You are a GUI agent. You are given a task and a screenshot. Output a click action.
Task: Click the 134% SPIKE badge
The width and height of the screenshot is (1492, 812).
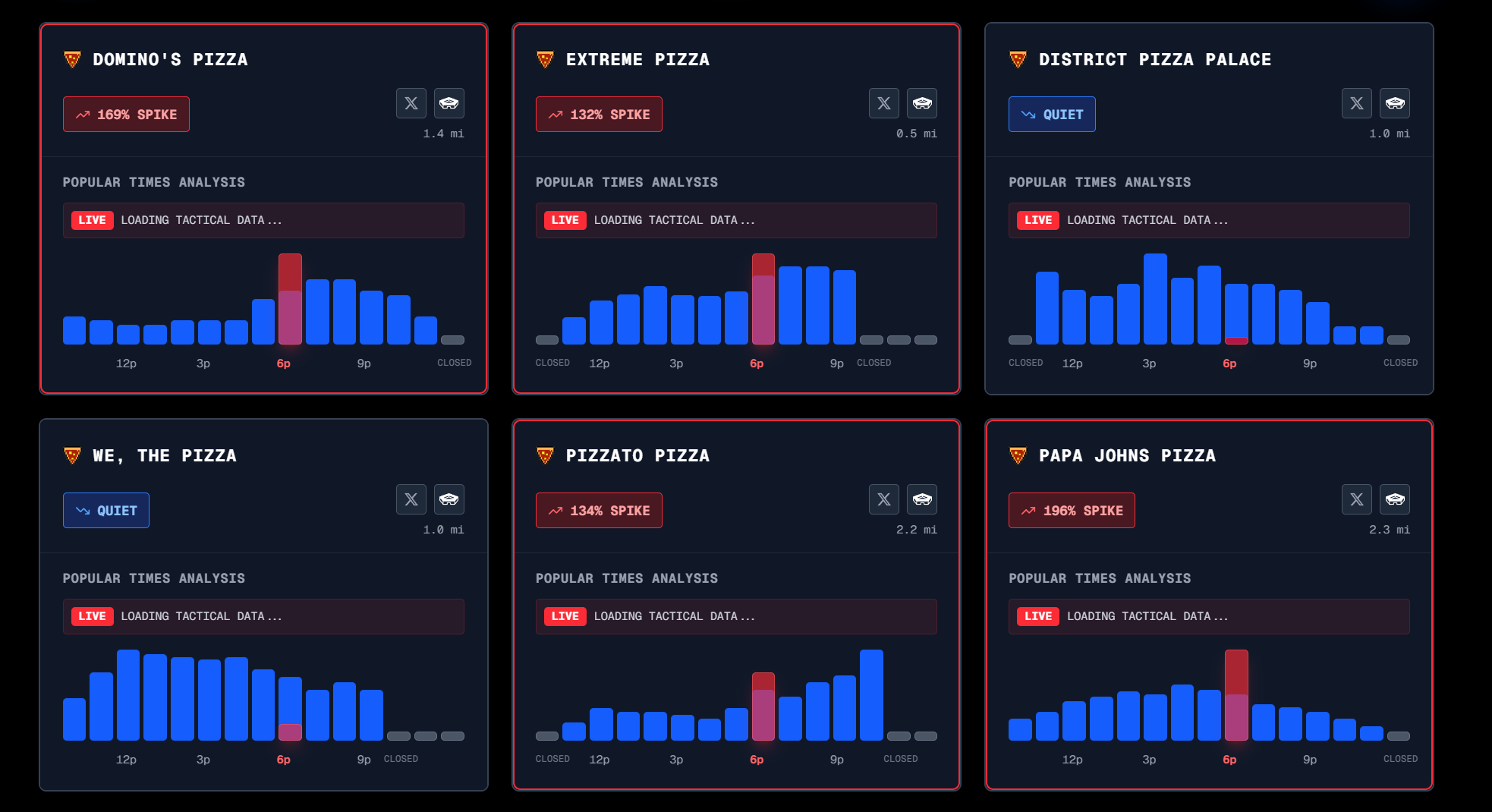pos(599,511)
